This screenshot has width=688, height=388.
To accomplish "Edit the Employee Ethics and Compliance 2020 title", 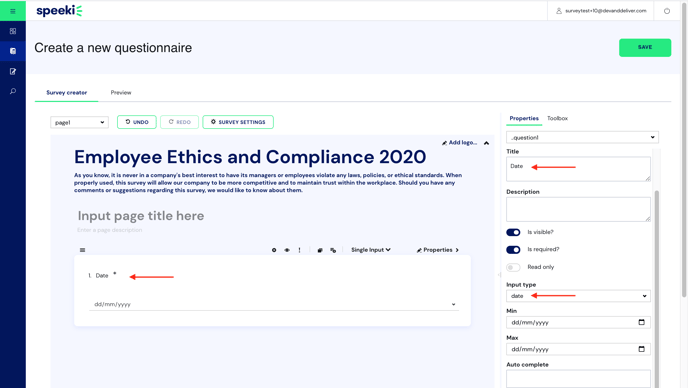I will coord(250,157).
